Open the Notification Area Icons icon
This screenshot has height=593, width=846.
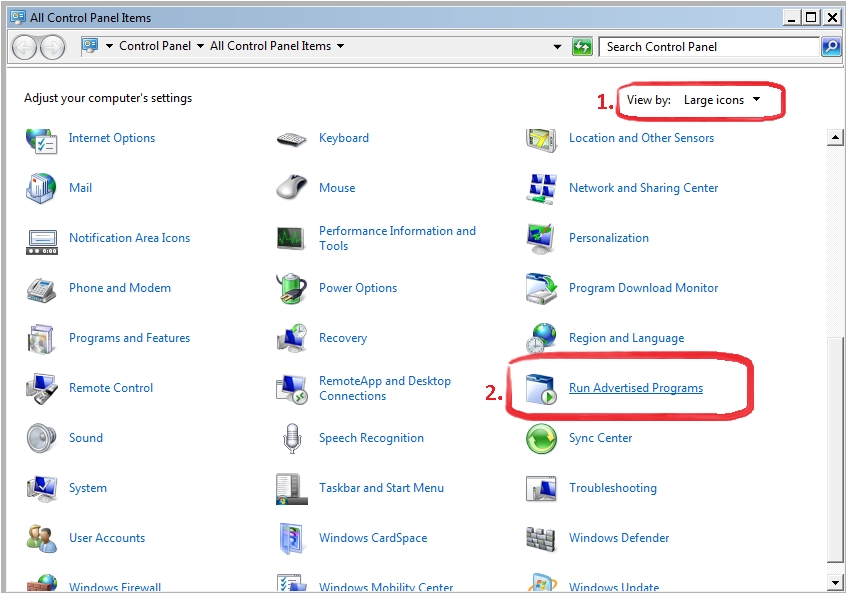42,241
